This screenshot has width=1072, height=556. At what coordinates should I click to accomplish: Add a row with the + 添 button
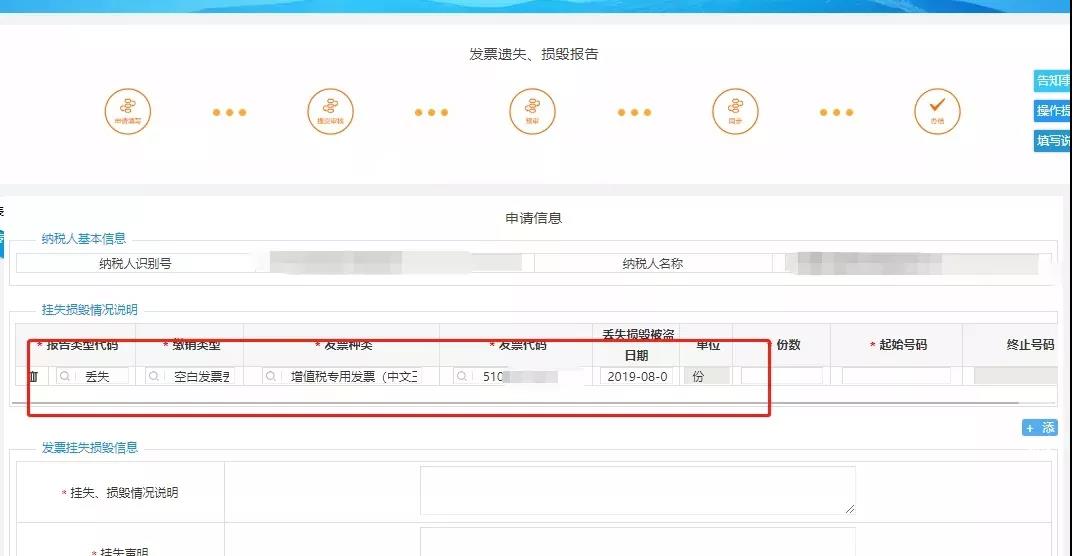[x=1039, y=428]
